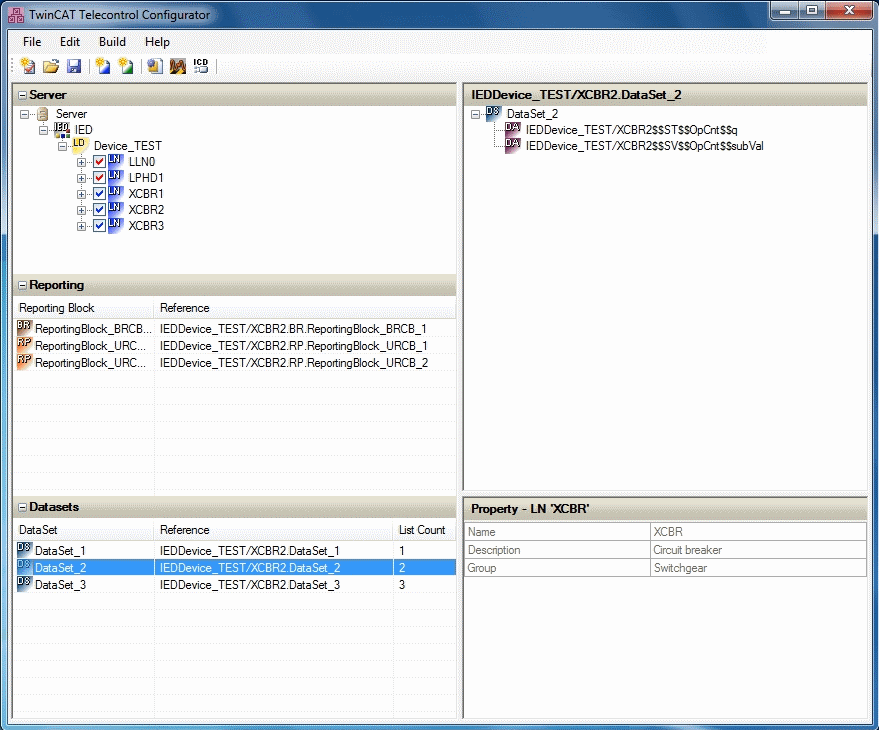
Task: Click the orange wave graph toolbar icon
Action: click(x=178, y=66)
